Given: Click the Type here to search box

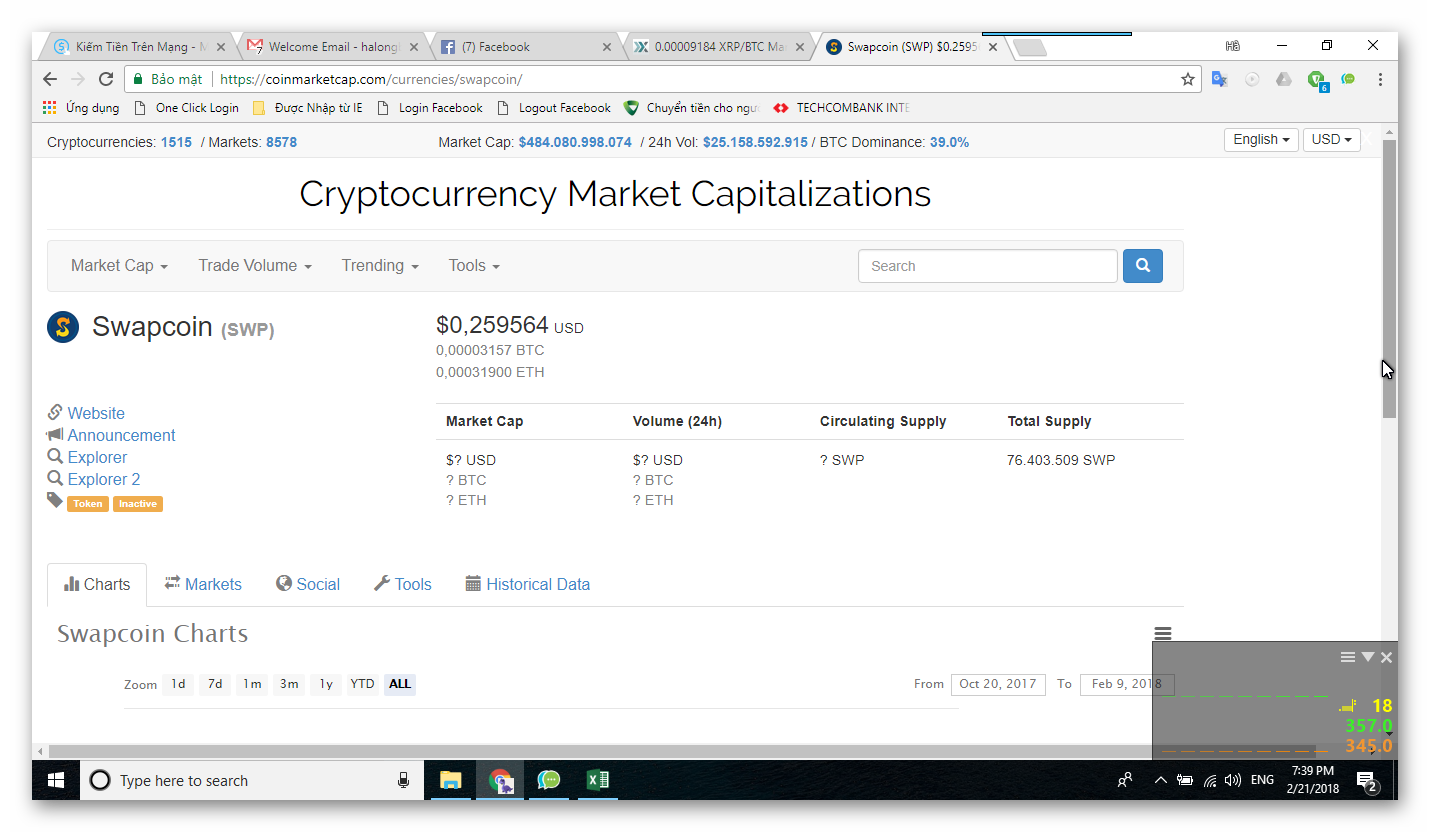Looking at the screenshot, I should (252, 780).
